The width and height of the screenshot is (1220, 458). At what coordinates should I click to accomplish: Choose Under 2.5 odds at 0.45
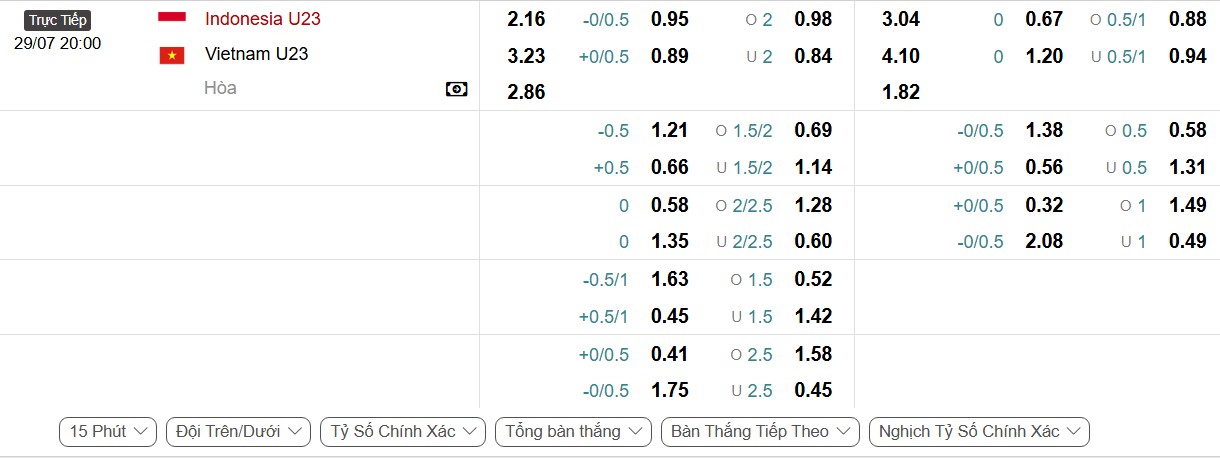[813, 391]
